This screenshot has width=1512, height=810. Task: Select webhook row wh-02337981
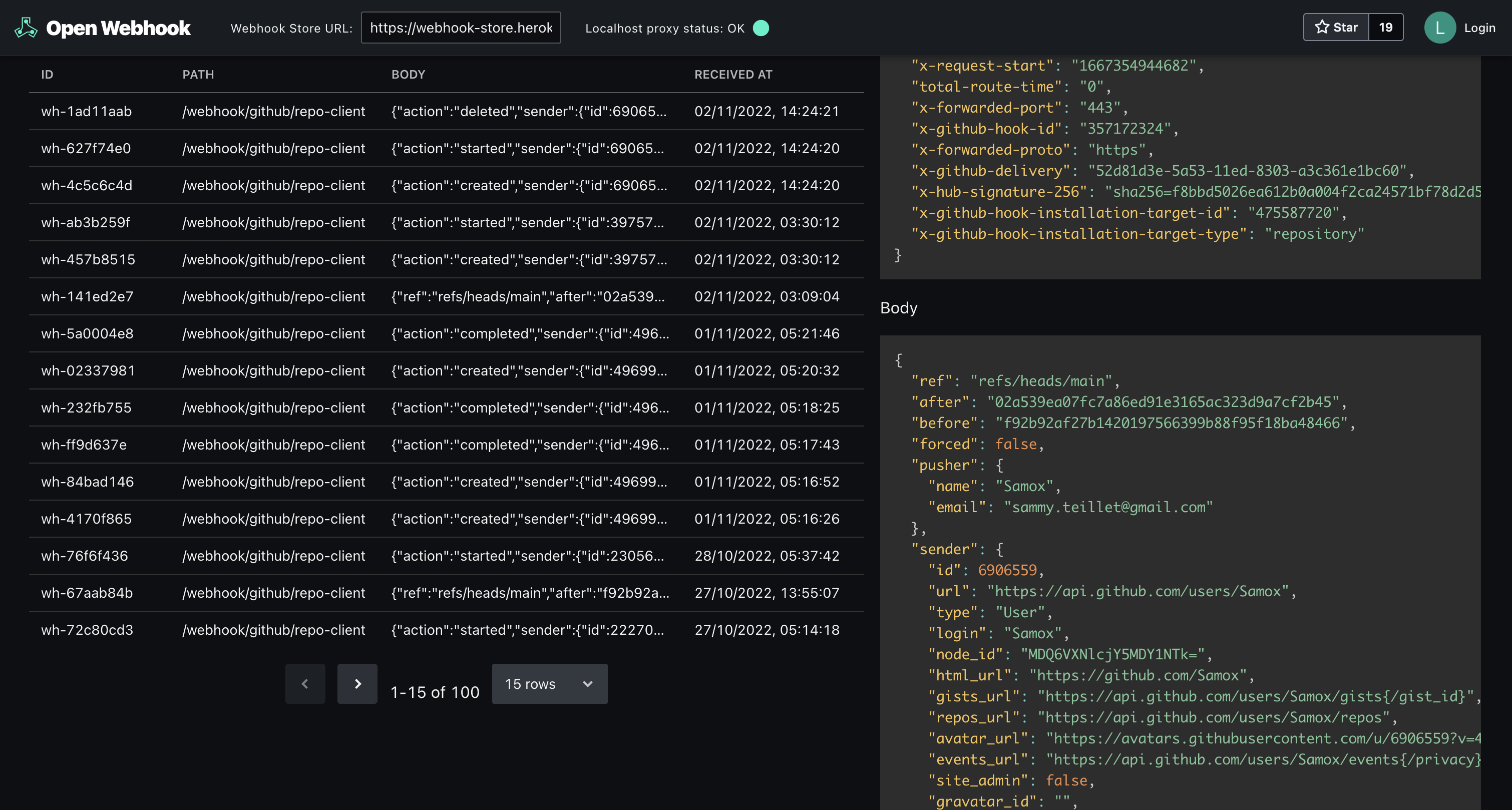446,370
